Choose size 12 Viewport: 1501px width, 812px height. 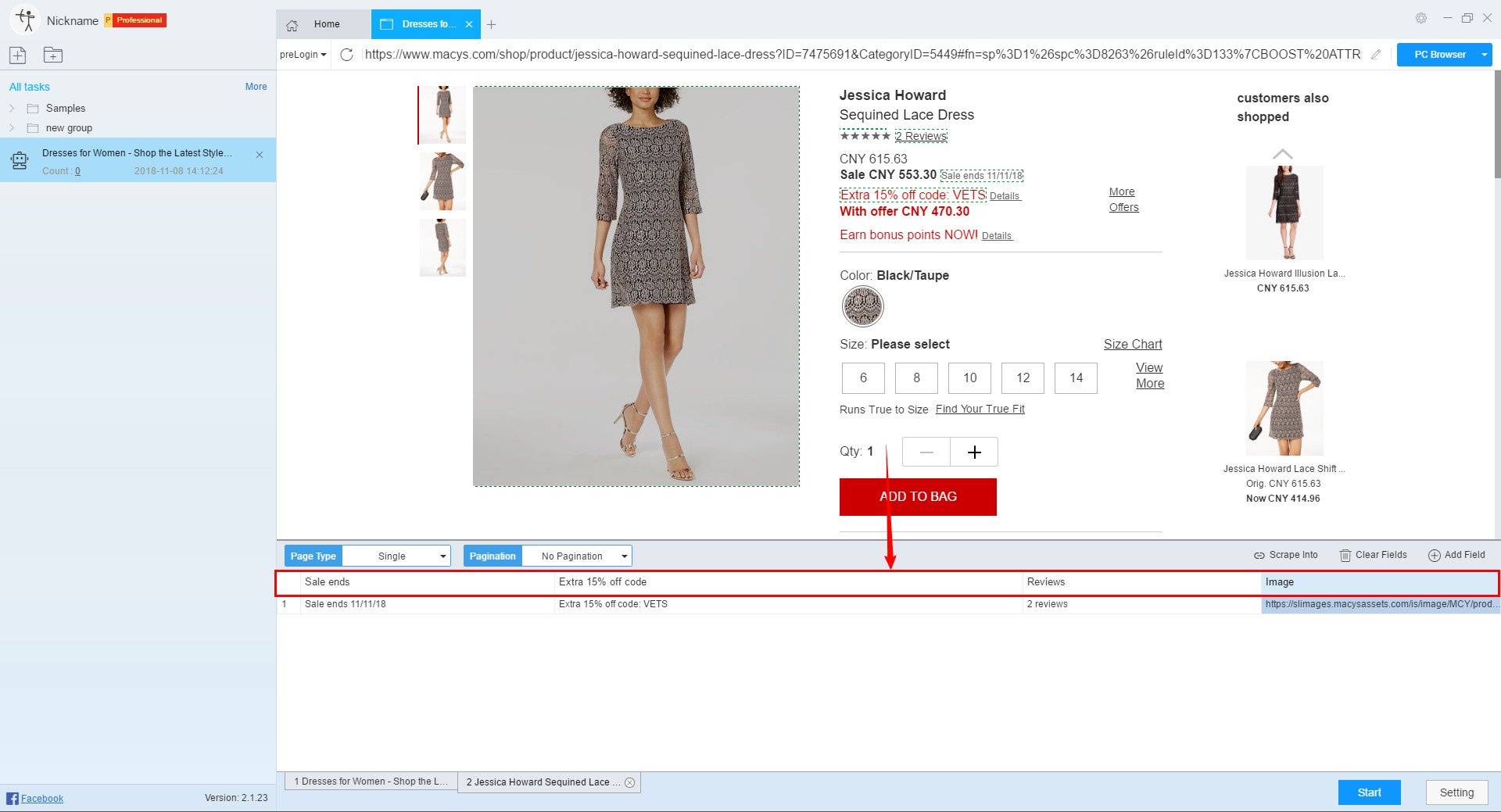[x=1023, y=378]
